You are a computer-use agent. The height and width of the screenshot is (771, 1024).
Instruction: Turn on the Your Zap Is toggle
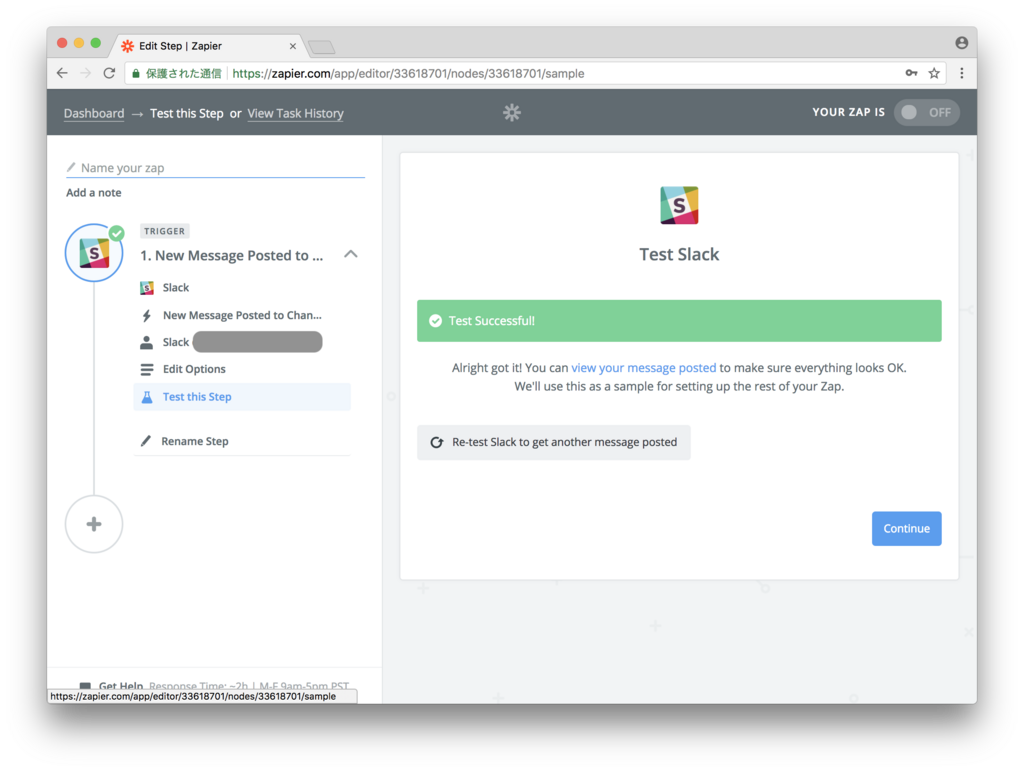(x=926, y=112)
